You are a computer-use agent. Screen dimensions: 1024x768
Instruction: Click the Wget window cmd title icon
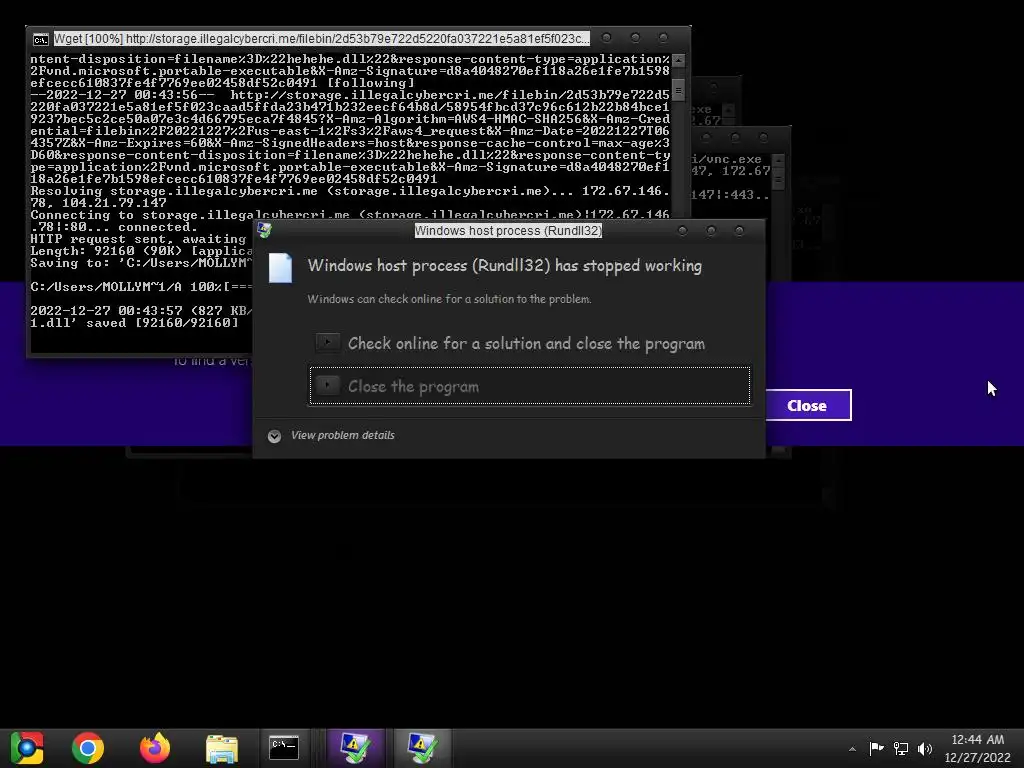[40, 39]
